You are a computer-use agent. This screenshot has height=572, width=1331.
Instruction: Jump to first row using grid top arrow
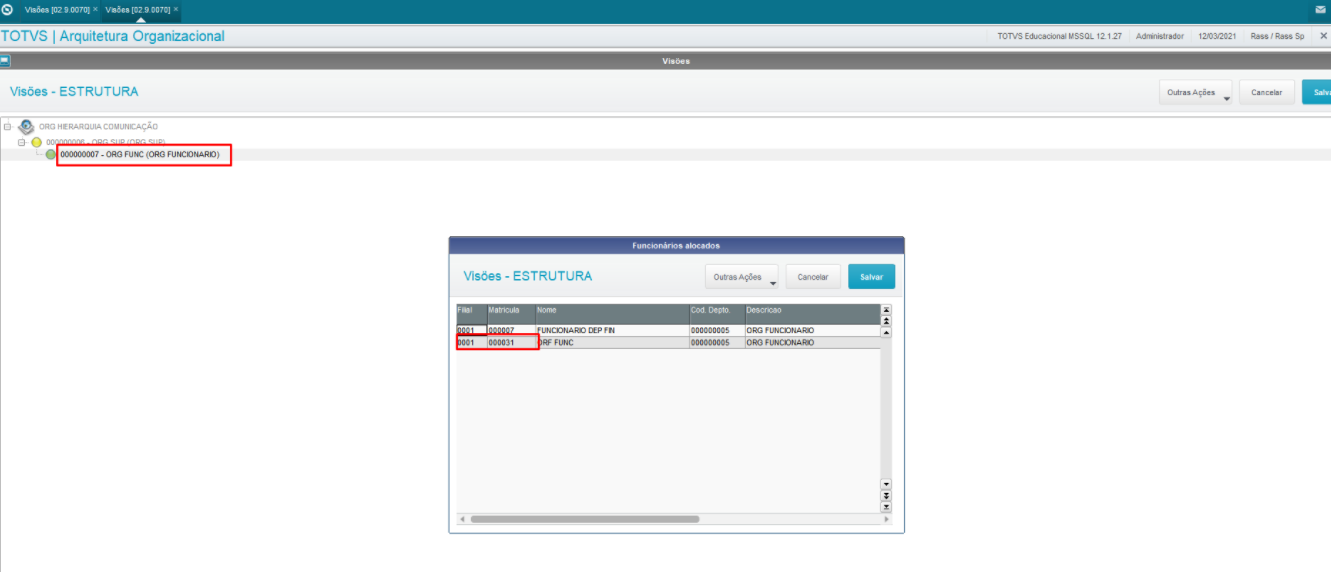click(886, 310)
